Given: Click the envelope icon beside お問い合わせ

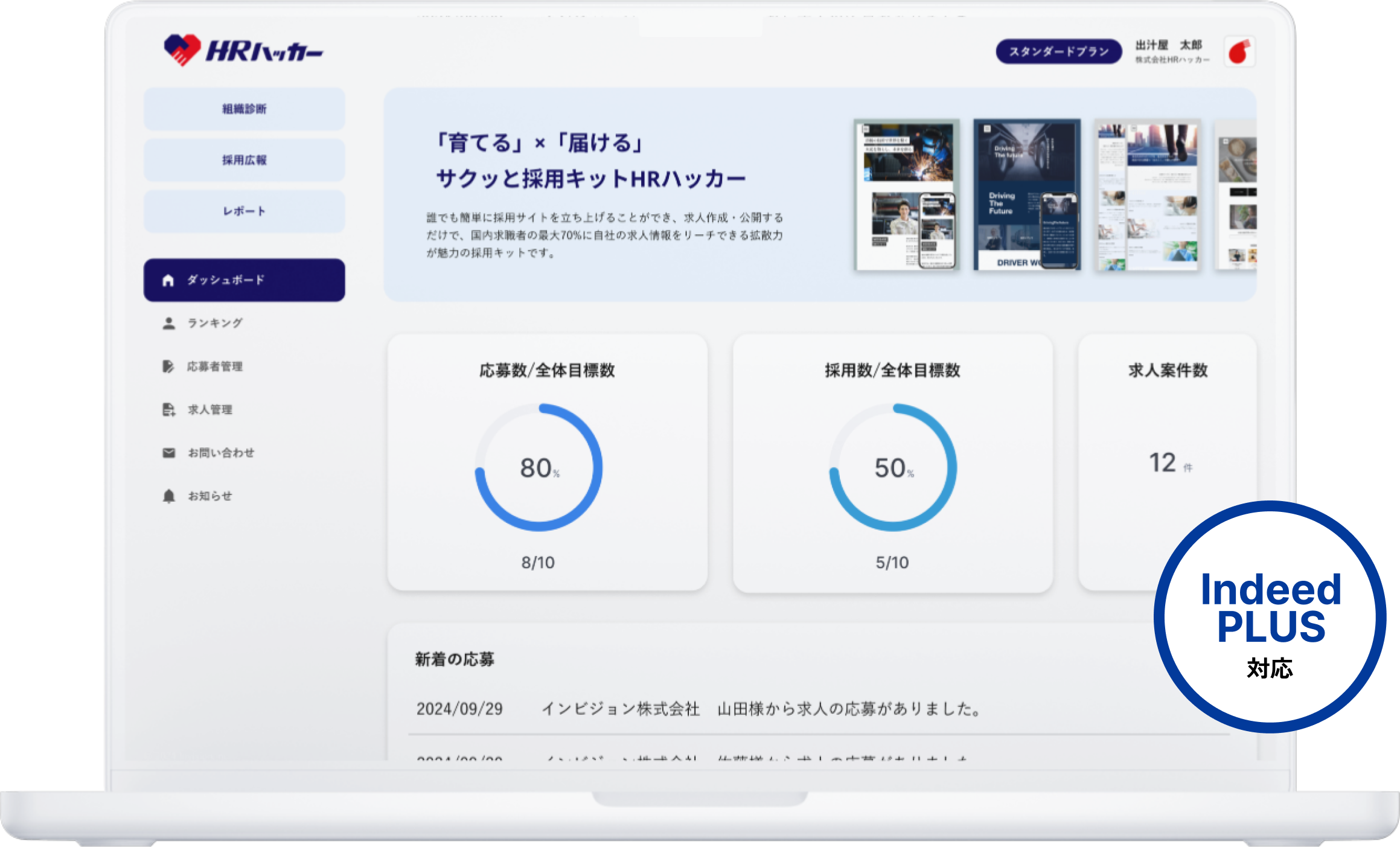Looking at the screenshot, I should point(168,453).
